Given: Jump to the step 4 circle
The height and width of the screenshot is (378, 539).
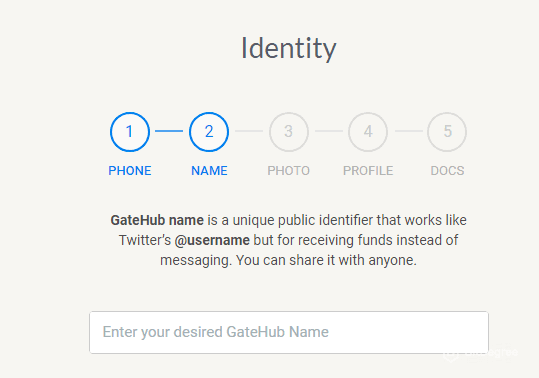Looking at the screenshot, I should pyautogui.click(x=368, y=132).
